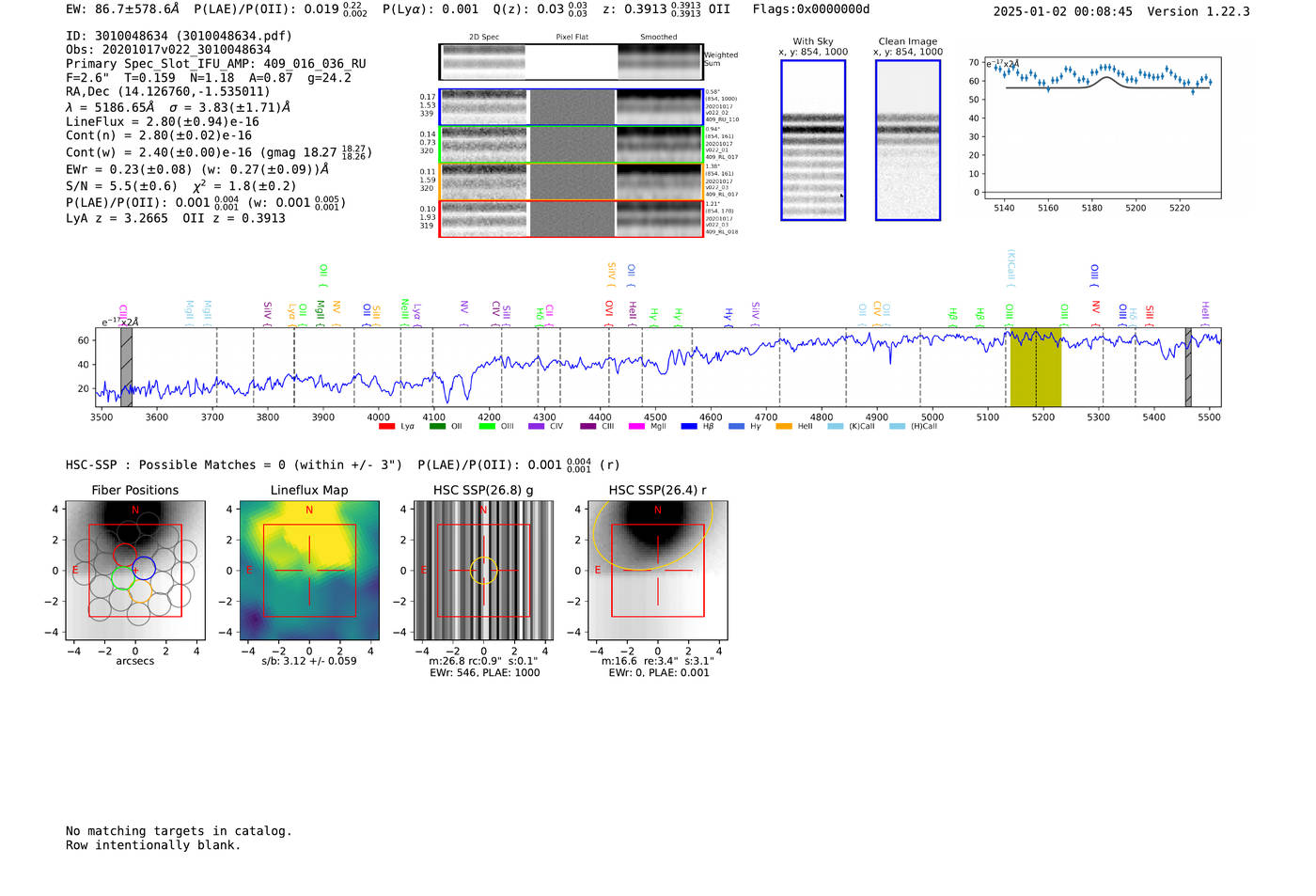Click the 'EWr: 0, PLAE: 0.001' caption
This screenshot has width=1316, height=896.
[x=659, y=673]
